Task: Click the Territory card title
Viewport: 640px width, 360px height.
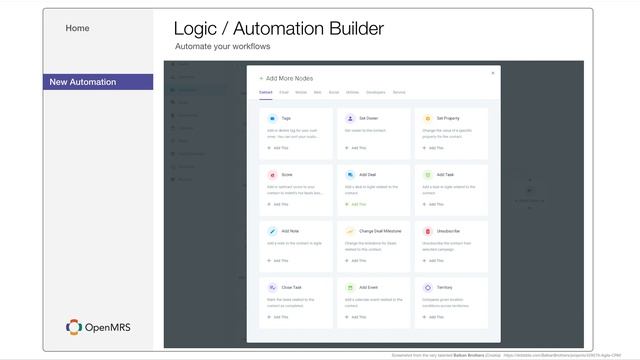Action: 444,287
